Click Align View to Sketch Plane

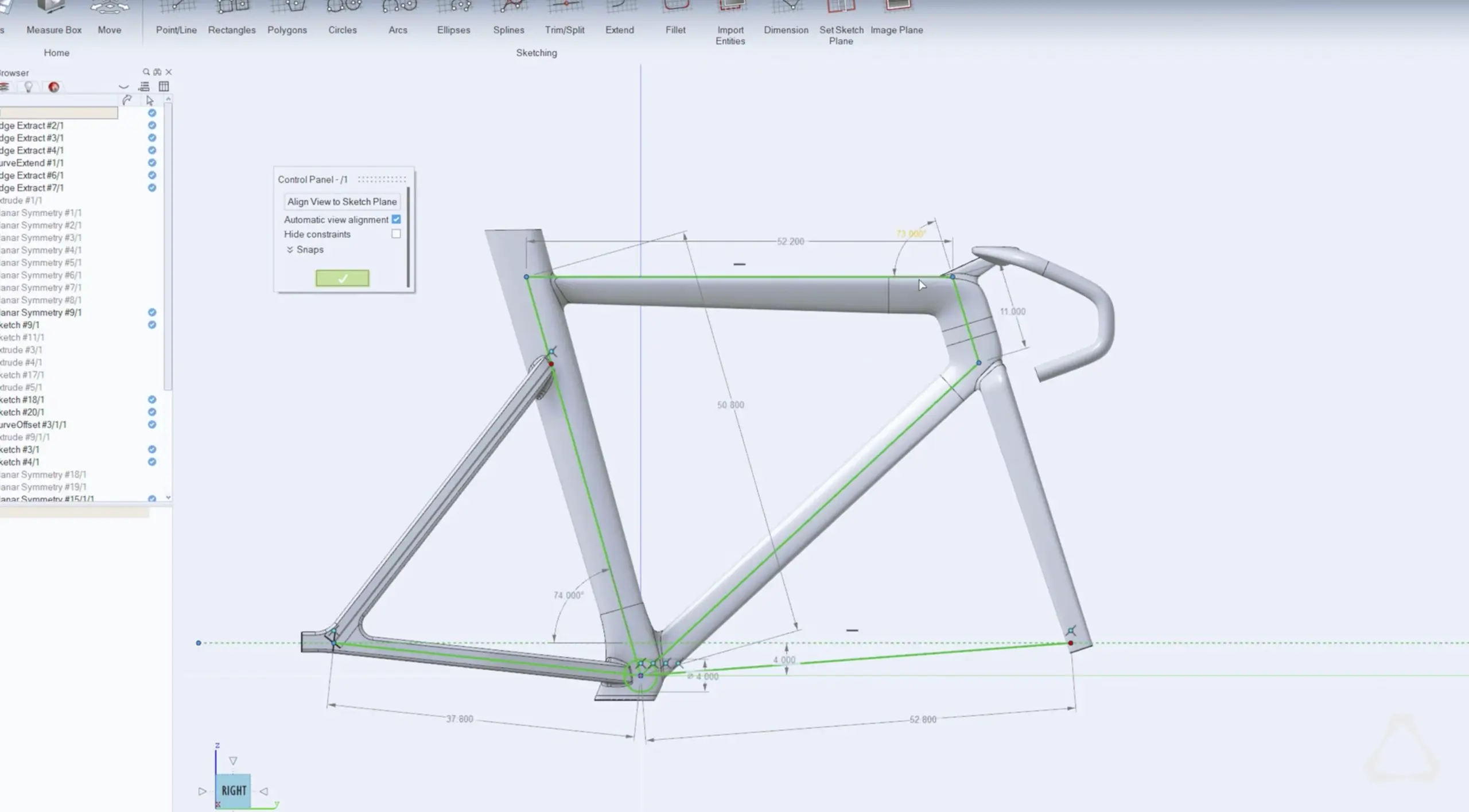[x=342, y=201]
